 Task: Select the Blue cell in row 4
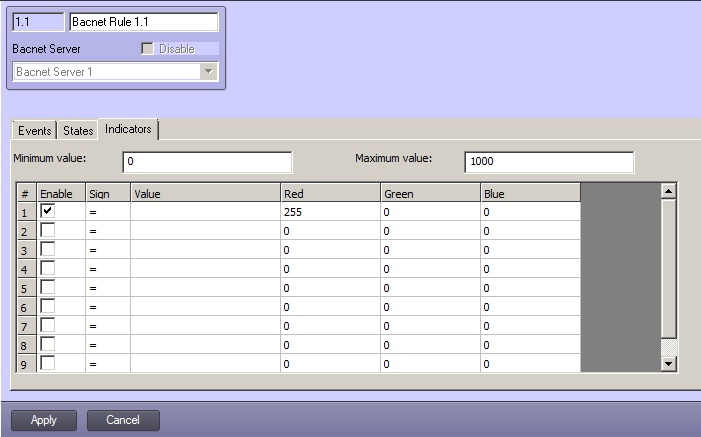(529, 270)
